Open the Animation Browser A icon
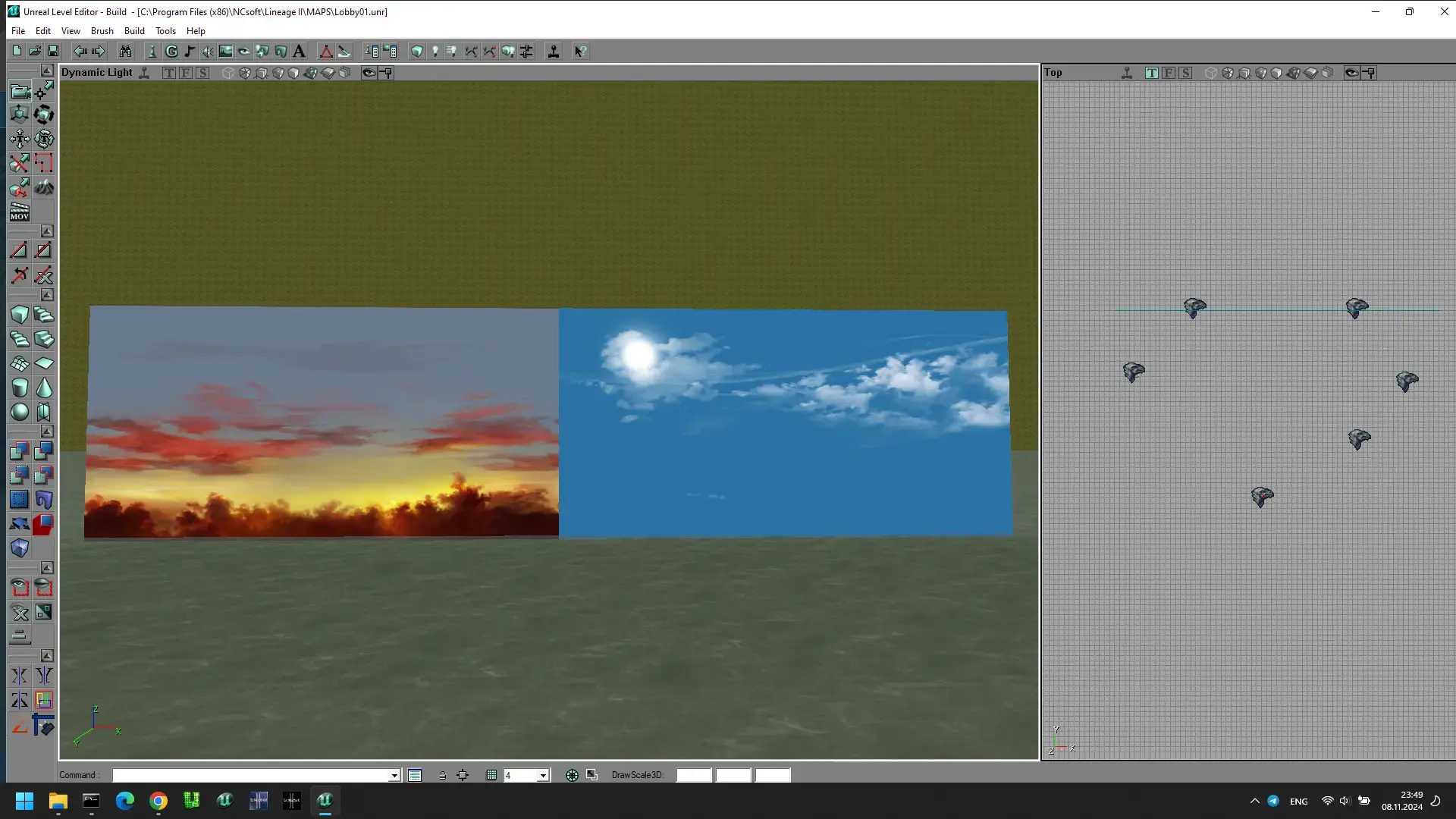 tap(299, 51)
